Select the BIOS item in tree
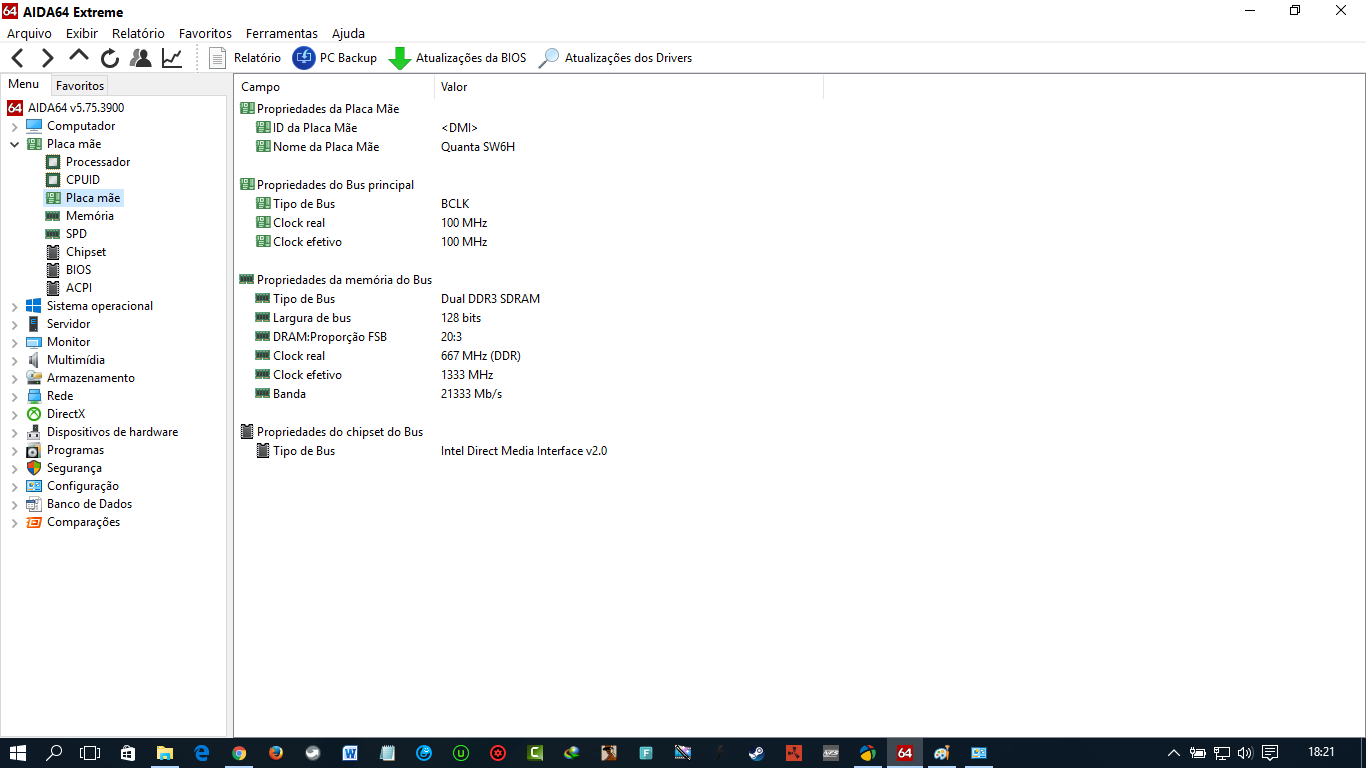Viewport: 1366px width, 768px height. coord(79,270)
